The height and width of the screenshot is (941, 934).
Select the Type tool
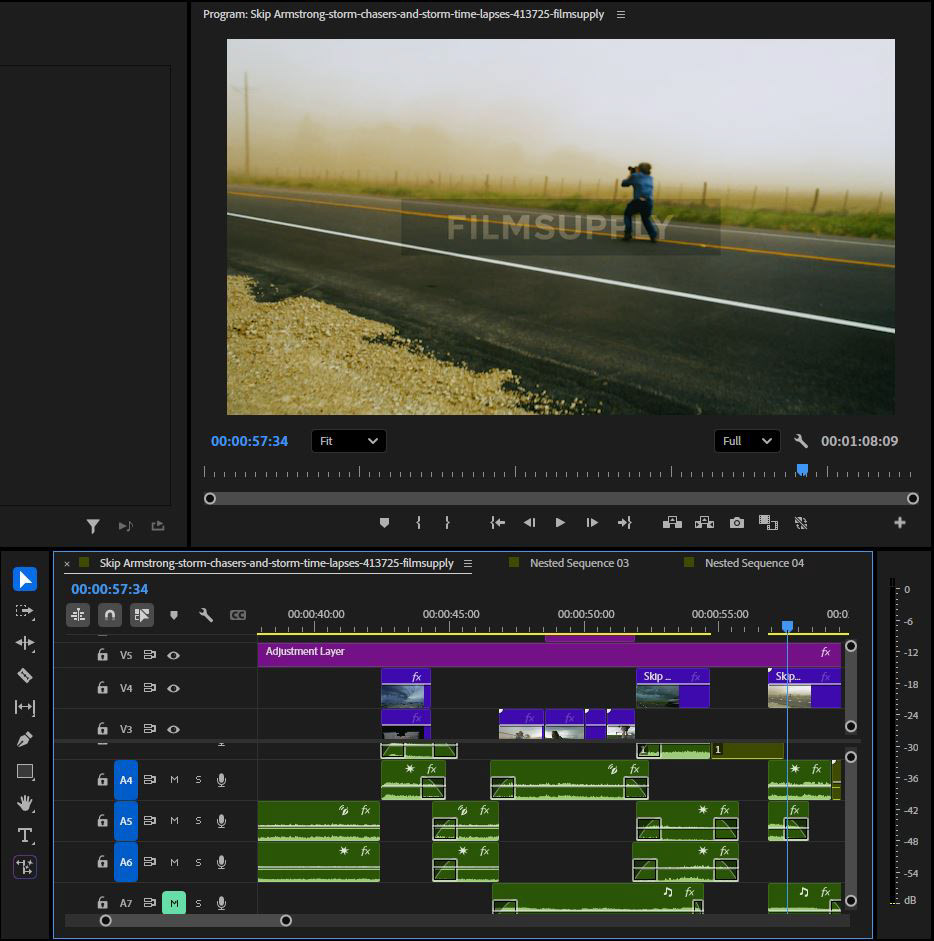(25, 835)
